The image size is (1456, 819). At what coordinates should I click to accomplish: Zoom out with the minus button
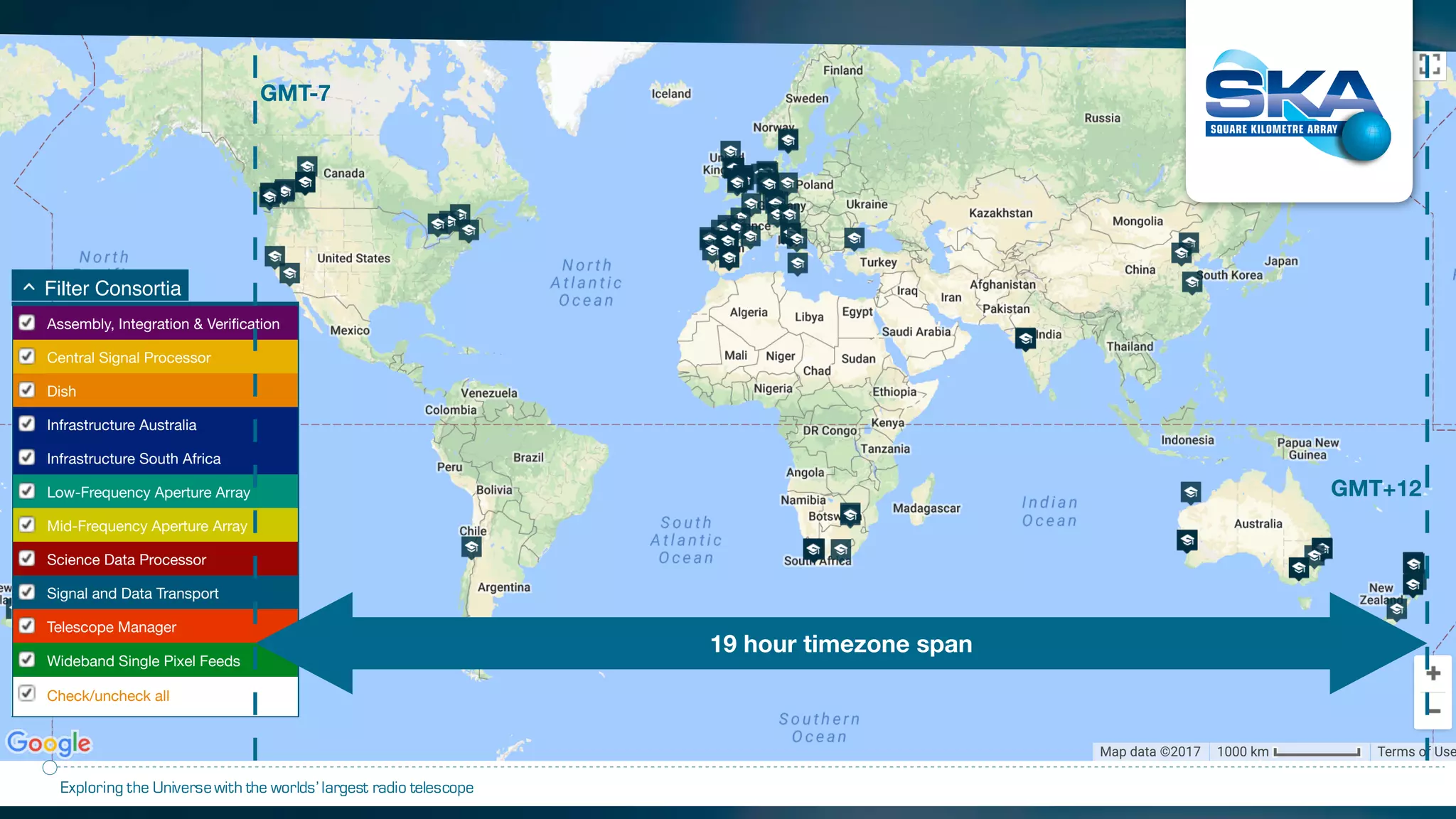point(1433,710)
